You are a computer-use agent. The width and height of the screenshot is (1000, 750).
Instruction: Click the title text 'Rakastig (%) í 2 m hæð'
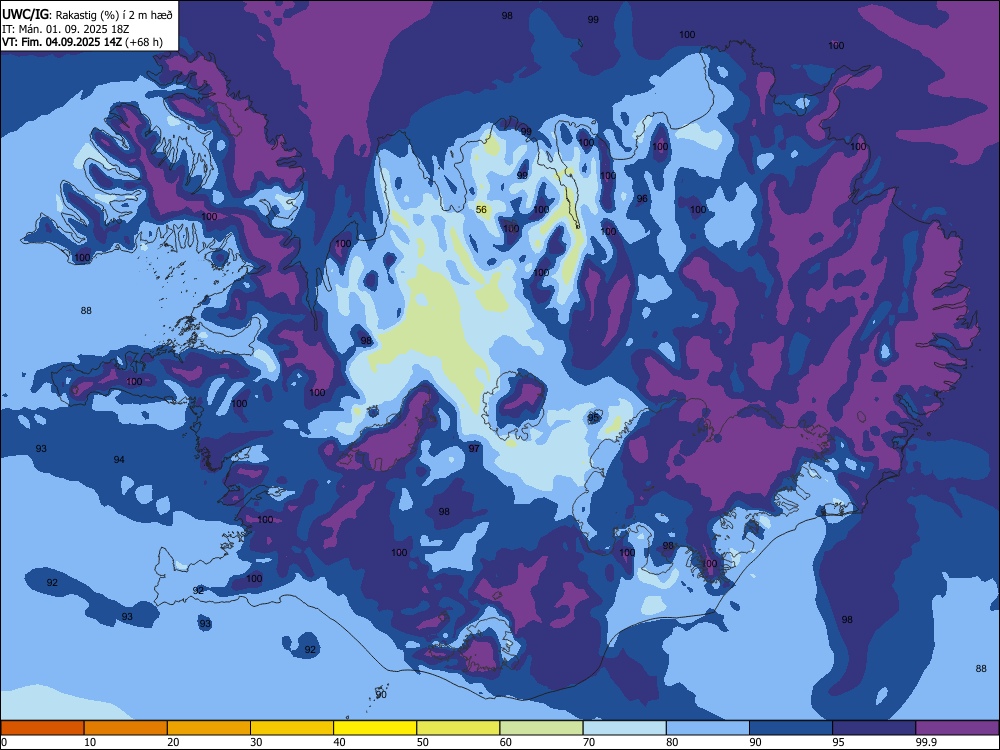(x=114, y=15)
